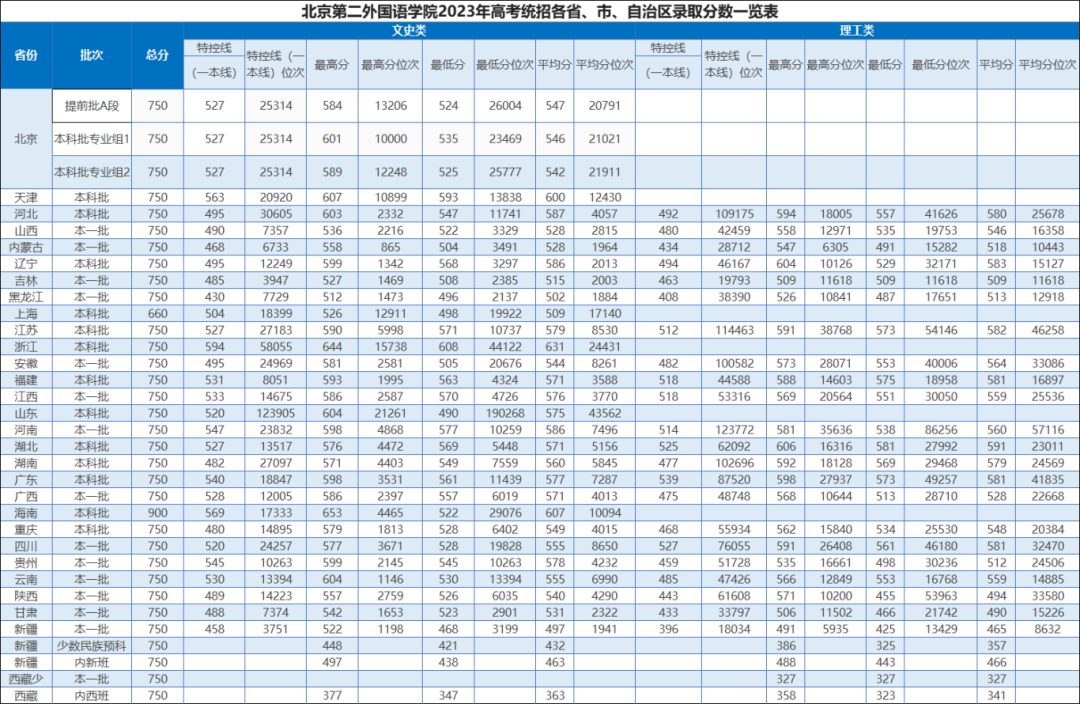Click rank value '102696' in 湖南 row

(734, 463)
